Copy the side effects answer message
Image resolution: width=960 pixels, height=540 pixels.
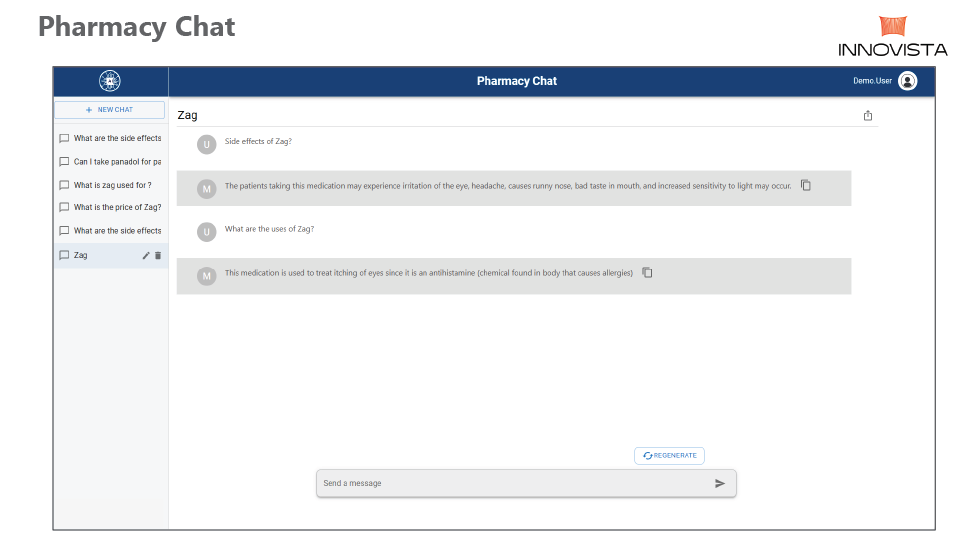click(x=806, y=185)
